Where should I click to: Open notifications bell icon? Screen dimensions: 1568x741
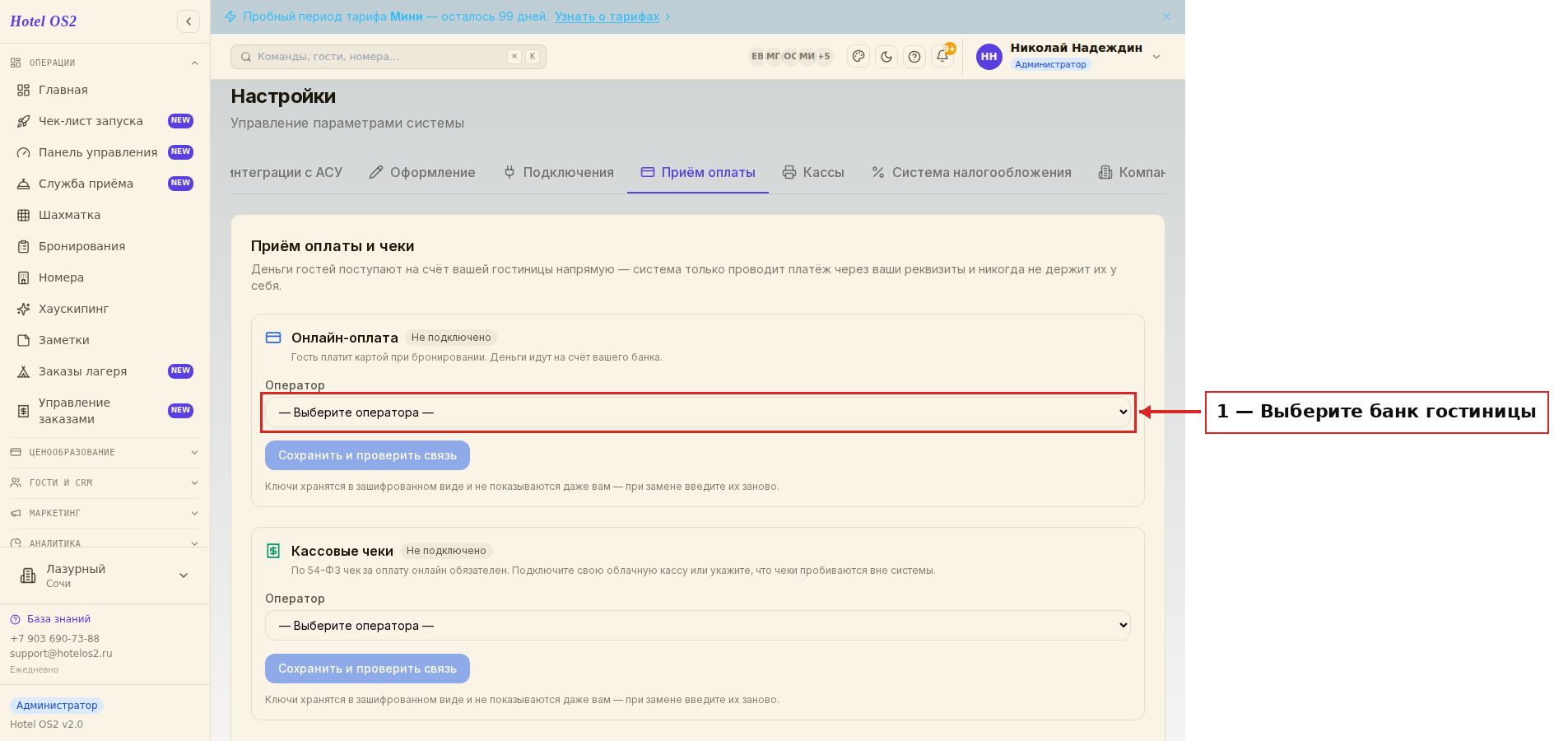[x=942, y=57]
